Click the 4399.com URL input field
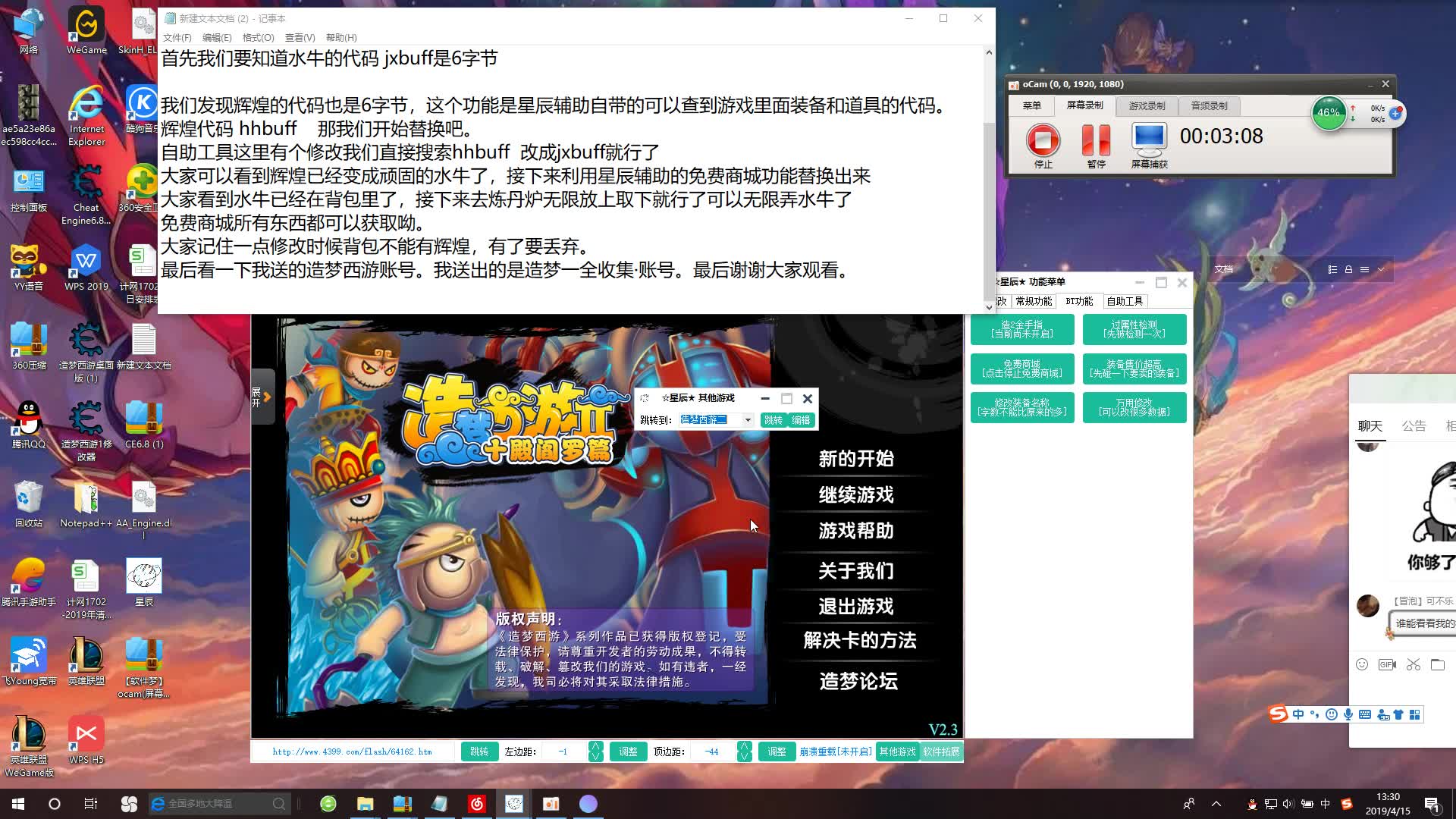1456x819 pixels. (x=353, y=751)
